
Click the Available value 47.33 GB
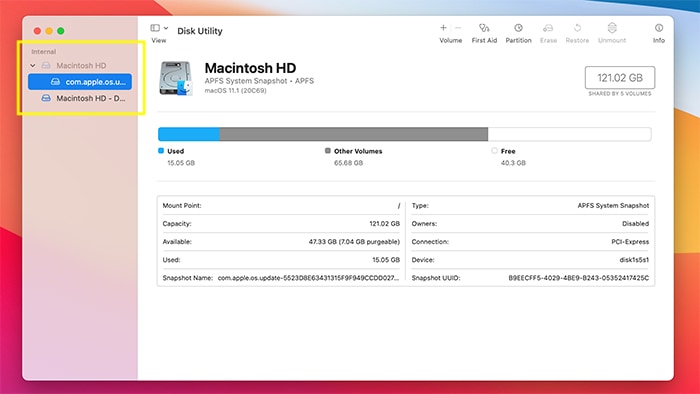point(354,242)
